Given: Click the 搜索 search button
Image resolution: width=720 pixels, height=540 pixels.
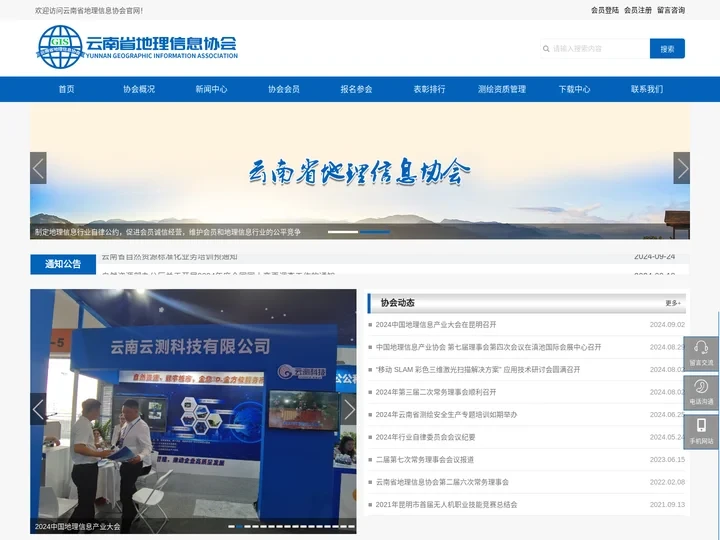Looking at the screenshot, I should click(667, 49).
